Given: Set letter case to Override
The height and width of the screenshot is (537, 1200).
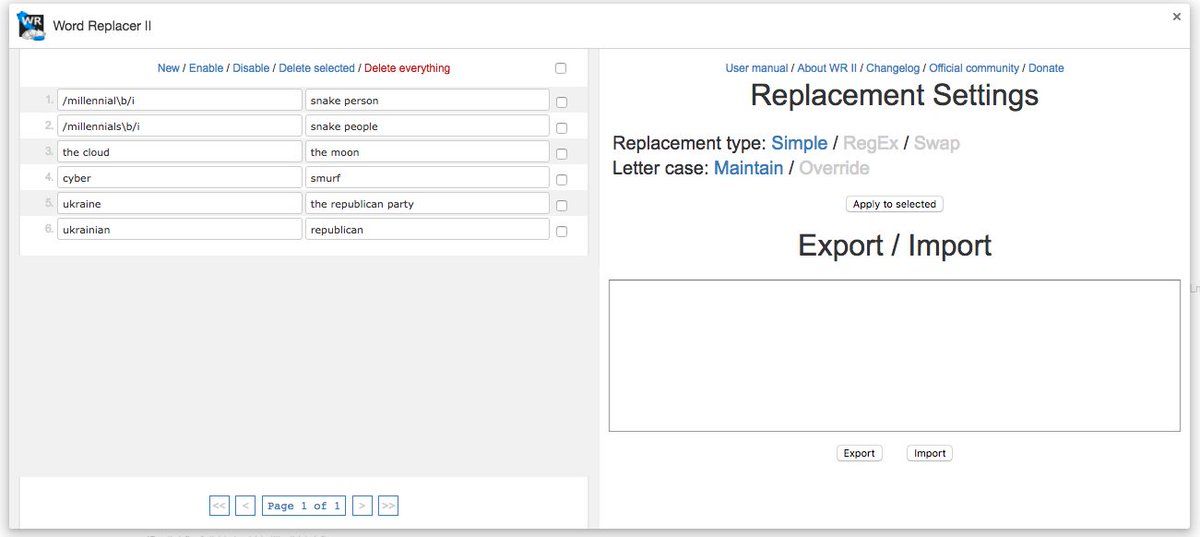Looking at the screenshot, I should [833, 168].
